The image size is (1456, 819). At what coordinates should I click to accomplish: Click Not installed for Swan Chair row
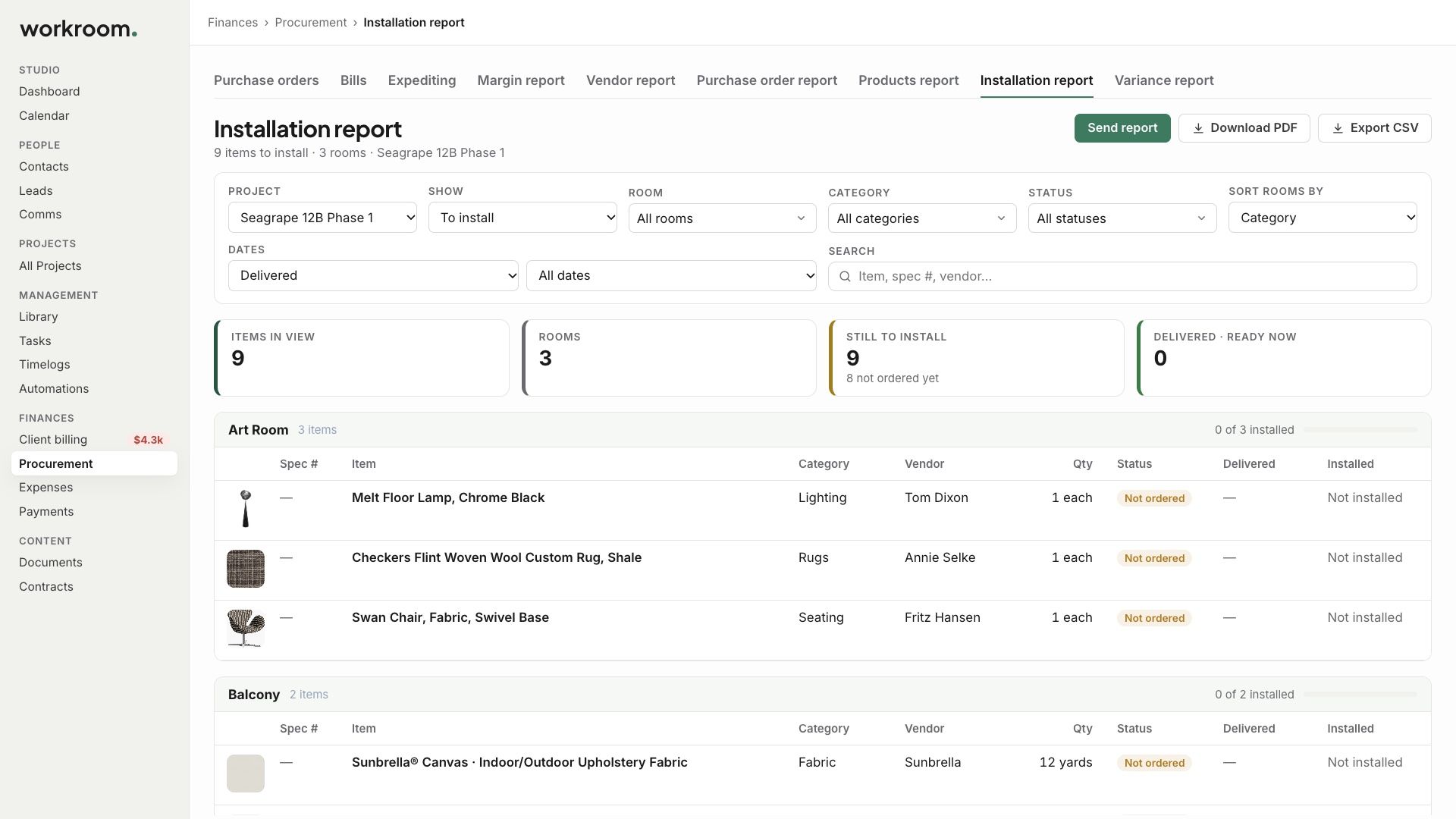(x=1364, y=617)
